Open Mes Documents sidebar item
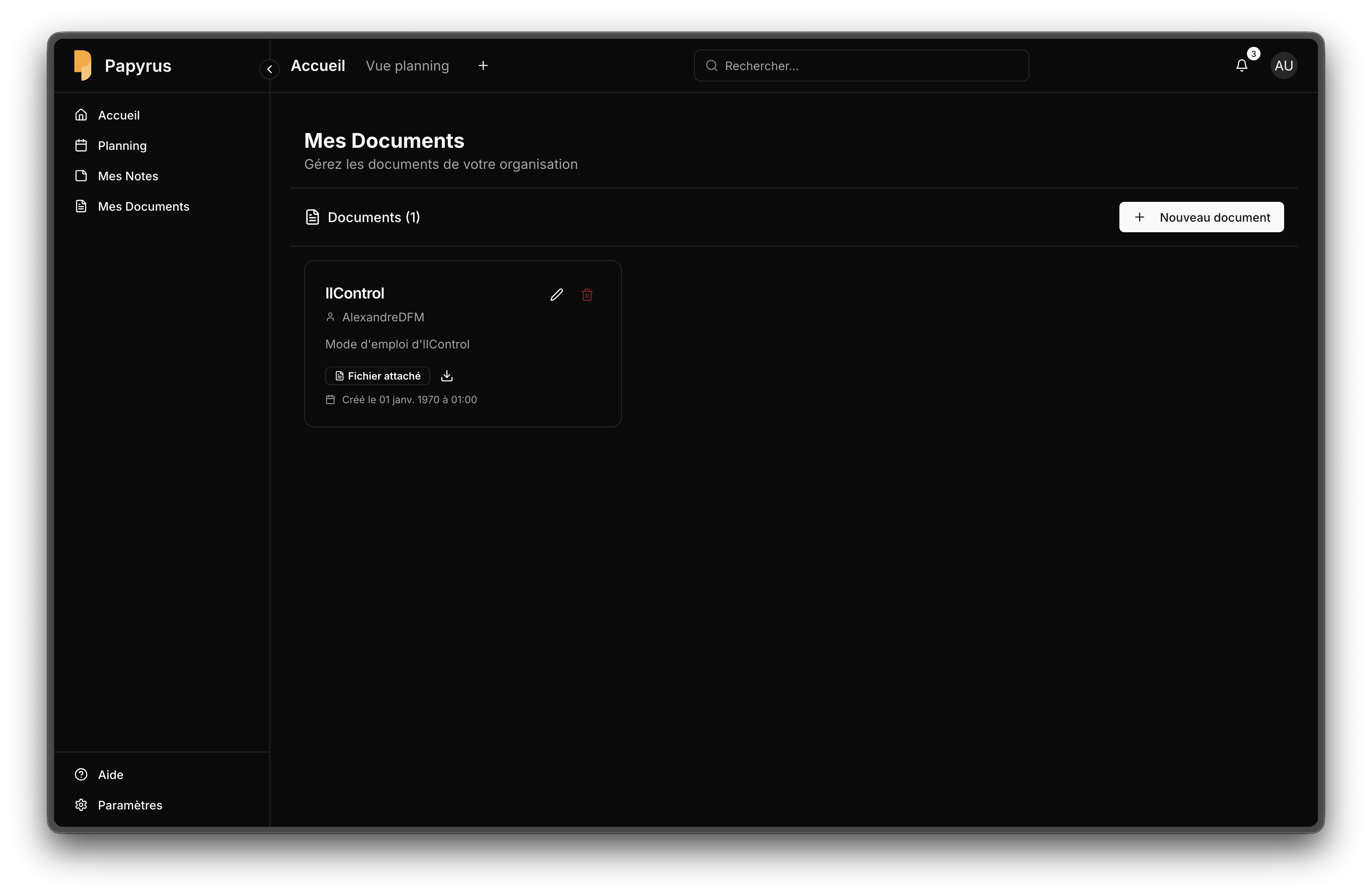The width and height of the screenshot is (1372, 896). (144, 206)
